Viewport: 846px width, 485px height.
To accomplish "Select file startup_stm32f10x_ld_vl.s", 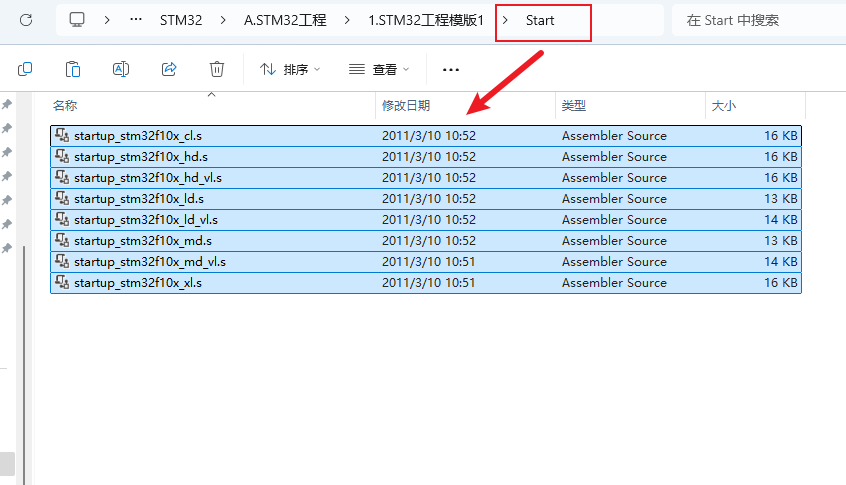I will click(426, 220).
